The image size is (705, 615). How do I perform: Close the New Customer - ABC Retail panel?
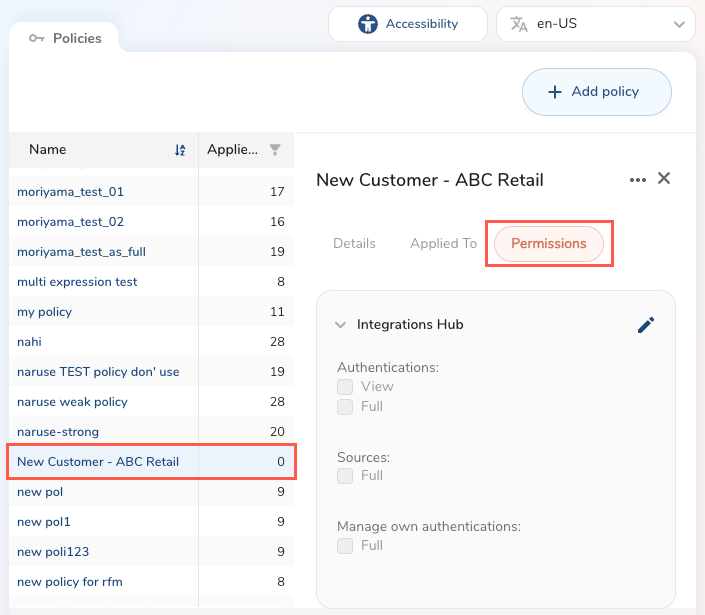pos(664,179)
